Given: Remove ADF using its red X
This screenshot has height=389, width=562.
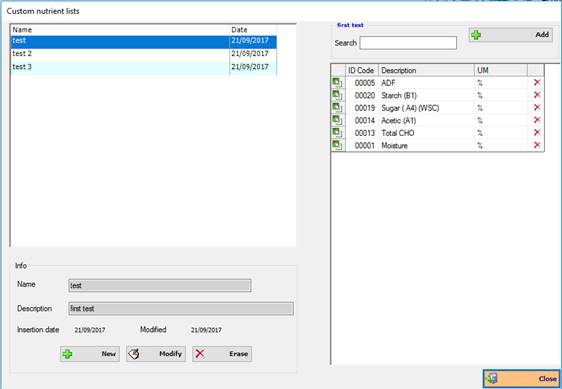Looking at the screenshot, I should click(x=537, y=82).
